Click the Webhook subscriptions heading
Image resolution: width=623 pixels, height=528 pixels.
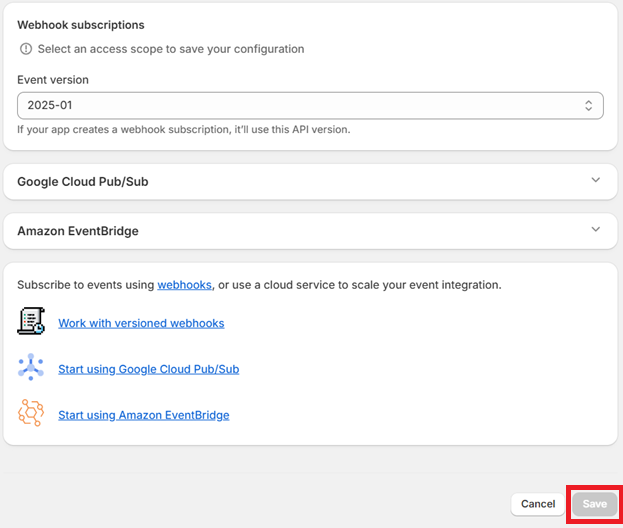81,25
